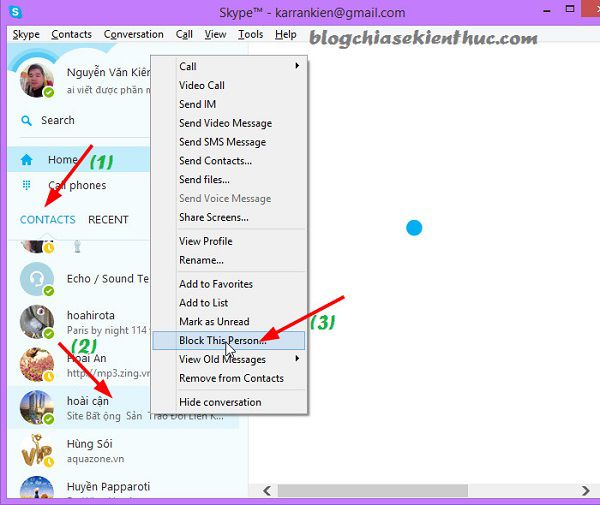Open the Skype menu

click(x=26, y=34)
